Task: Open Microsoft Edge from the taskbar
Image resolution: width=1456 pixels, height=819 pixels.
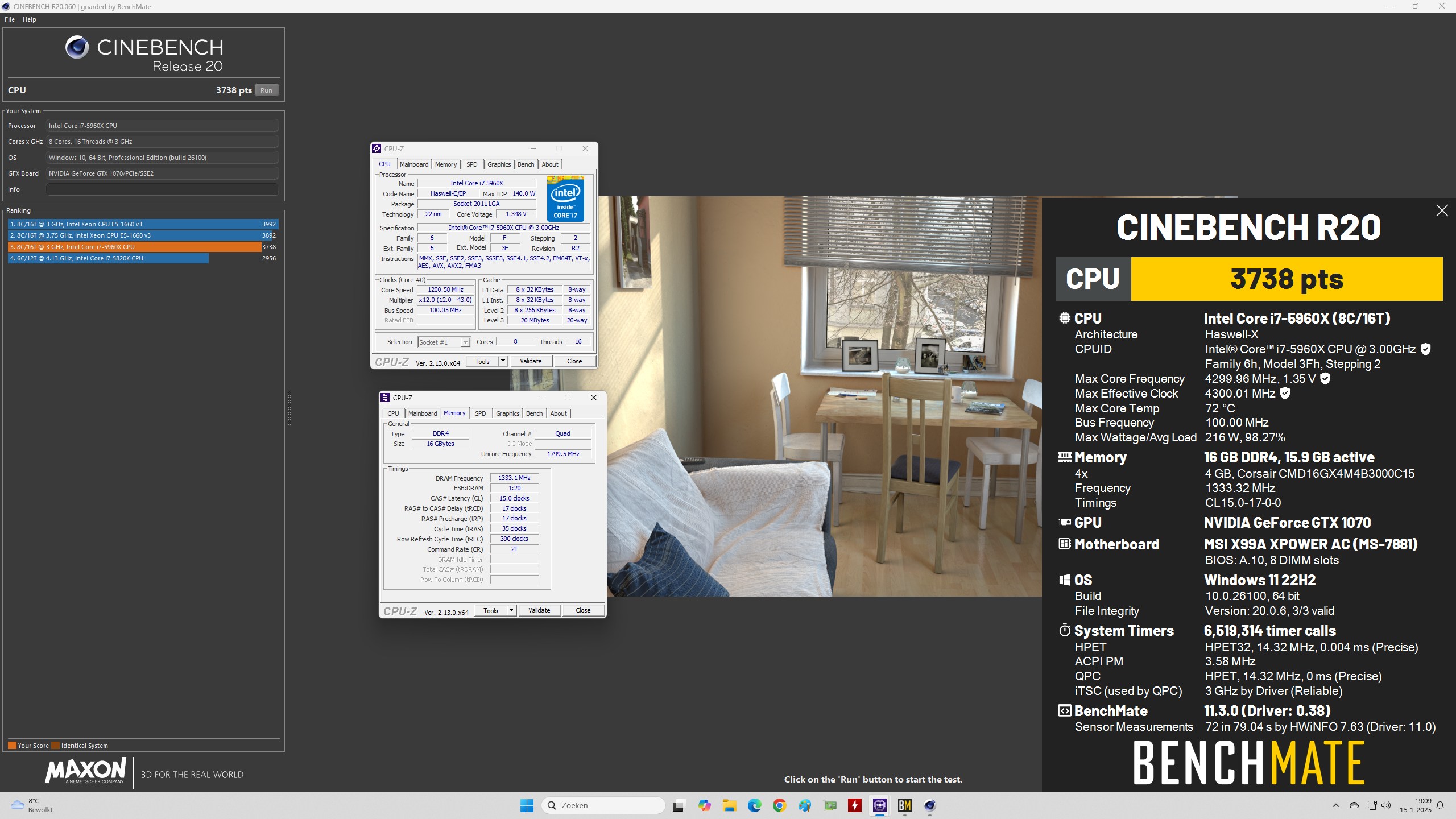Action: (754, 805)
